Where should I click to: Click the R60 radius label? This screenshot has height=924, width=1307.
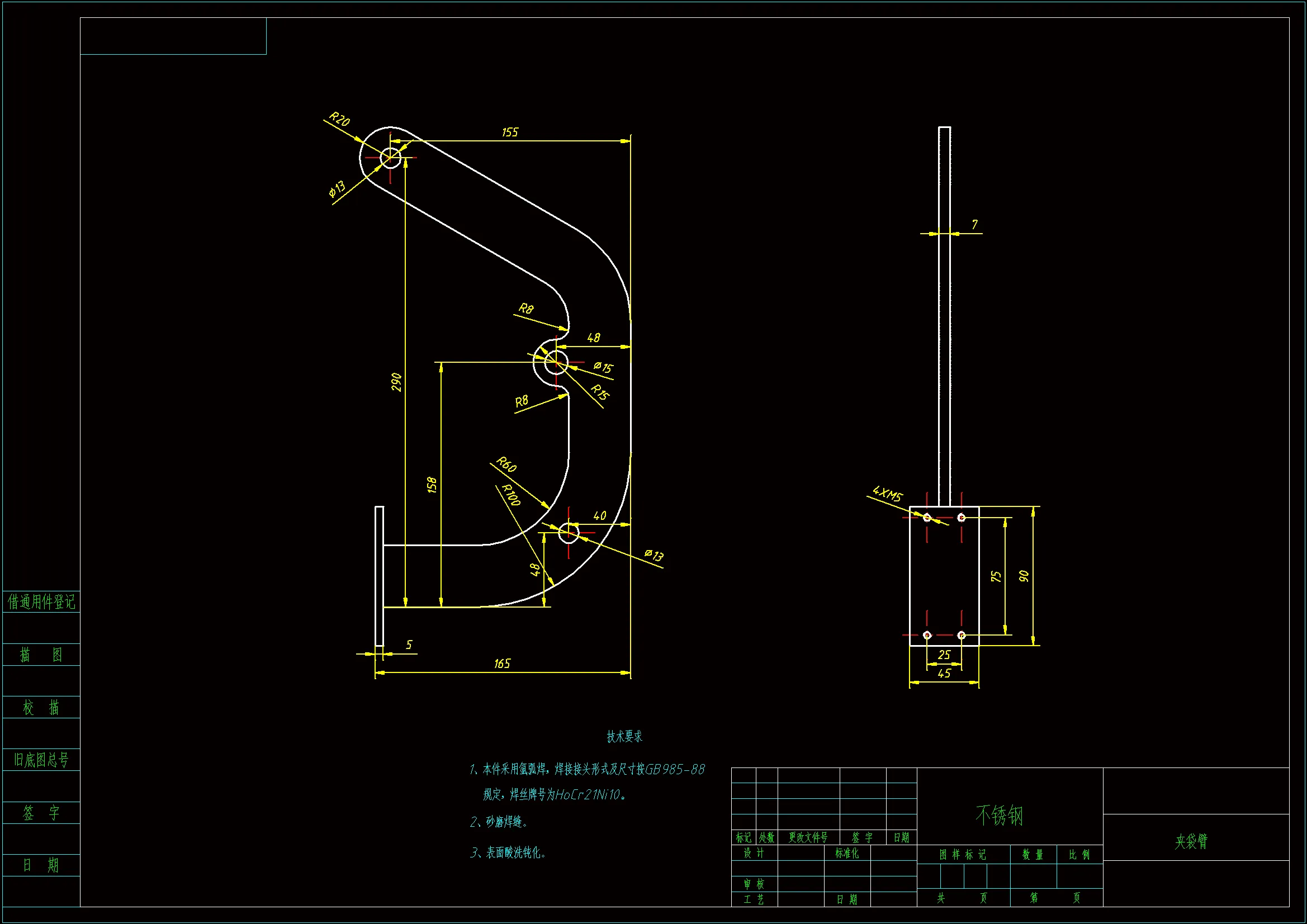(x=506, y=465)
